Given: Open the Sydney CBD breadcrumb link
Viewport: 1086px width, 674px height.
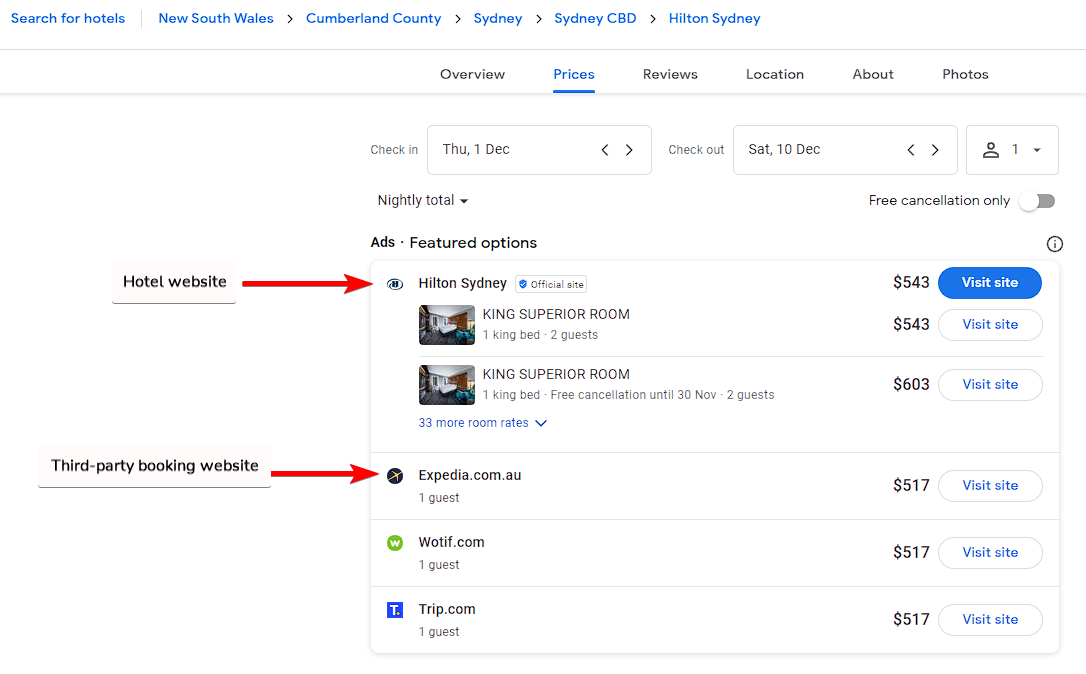Looking at the screenshot, I should (x=595, y=18).
